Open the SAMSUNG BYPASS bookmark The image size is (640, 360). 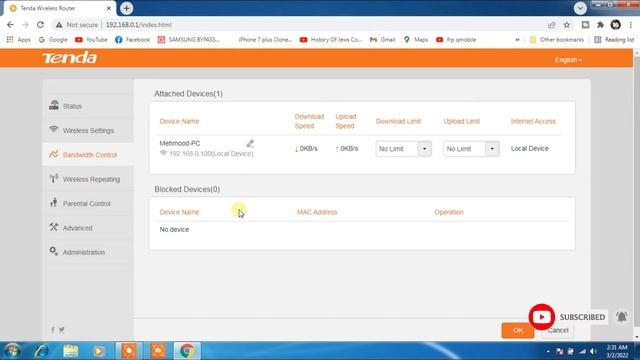pyautogui.click(x=189, y=40)
